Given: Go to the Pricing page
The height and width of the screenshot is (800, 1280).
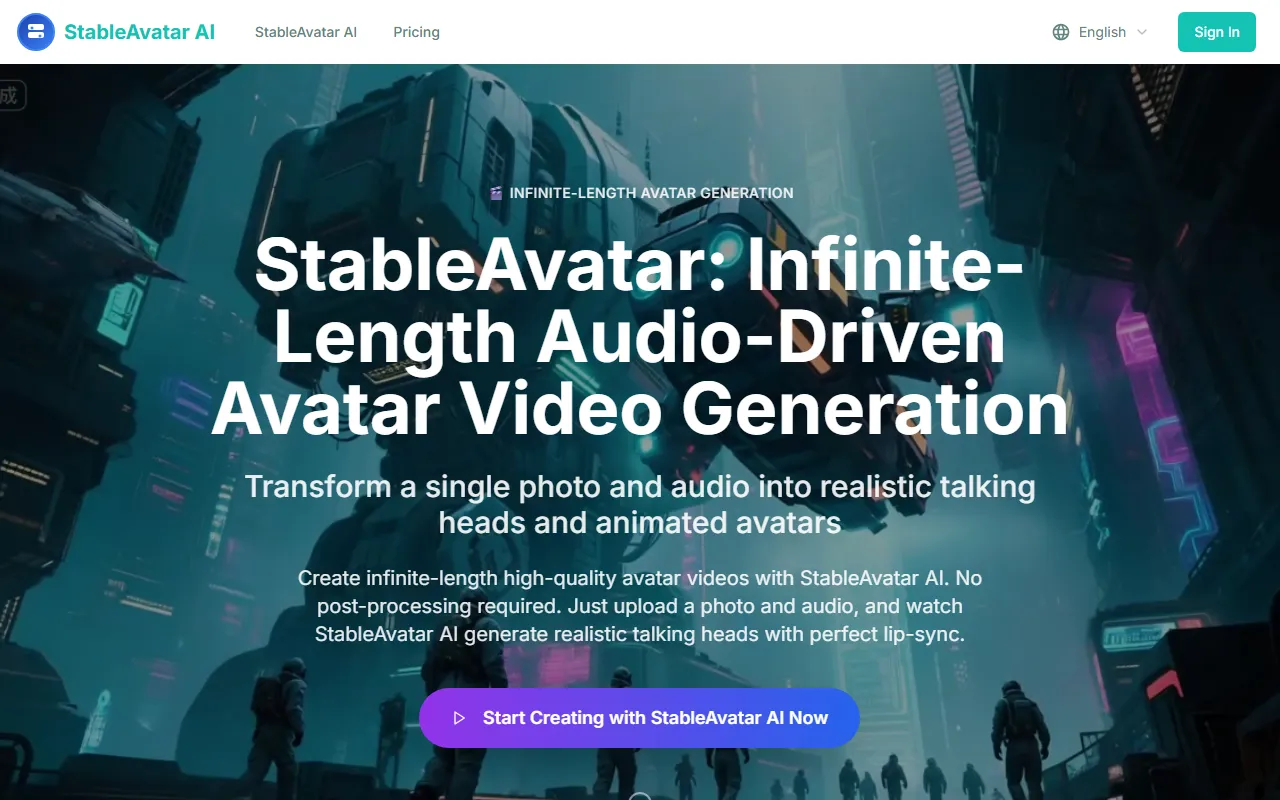Looking at the screenshot, I should pos(416,32).
